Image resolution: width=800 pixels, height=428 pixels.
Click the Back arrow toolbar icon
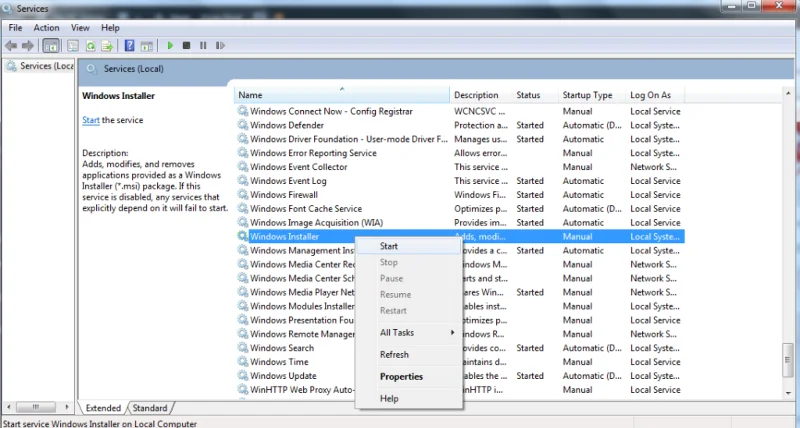coord(11,46)
